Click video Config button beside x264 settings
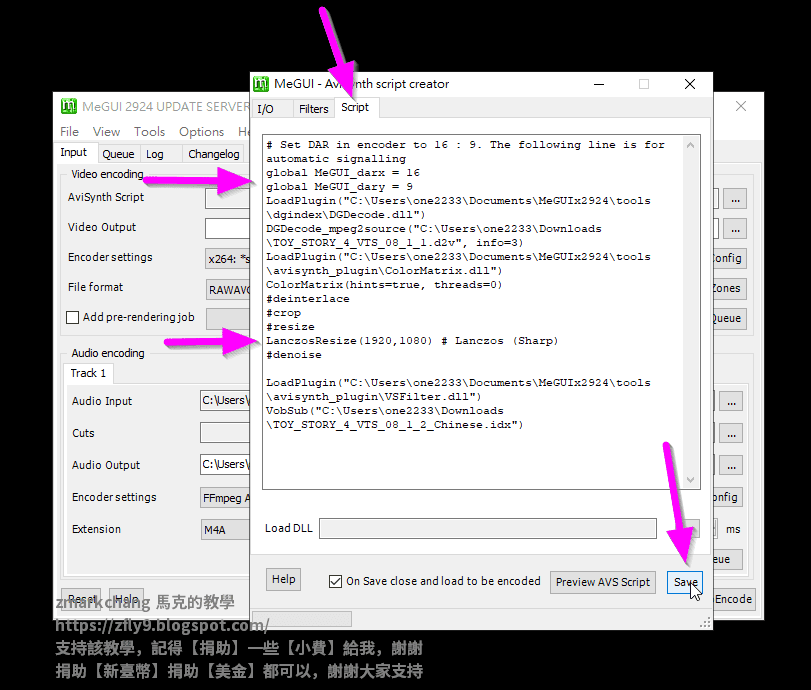 [x=729, y=258]
